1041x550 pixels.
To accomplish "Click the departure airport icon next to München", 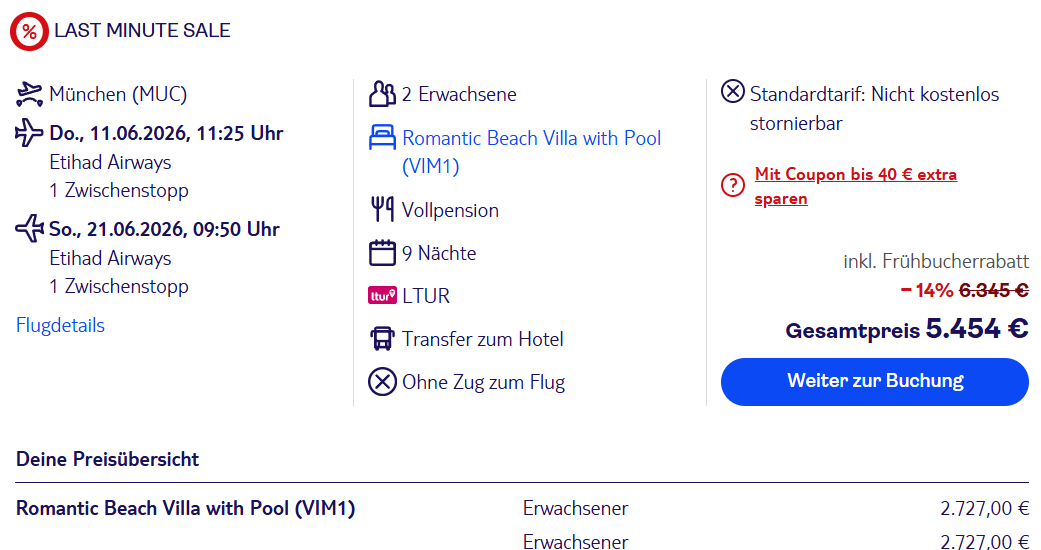I will [x=29, y=94].
